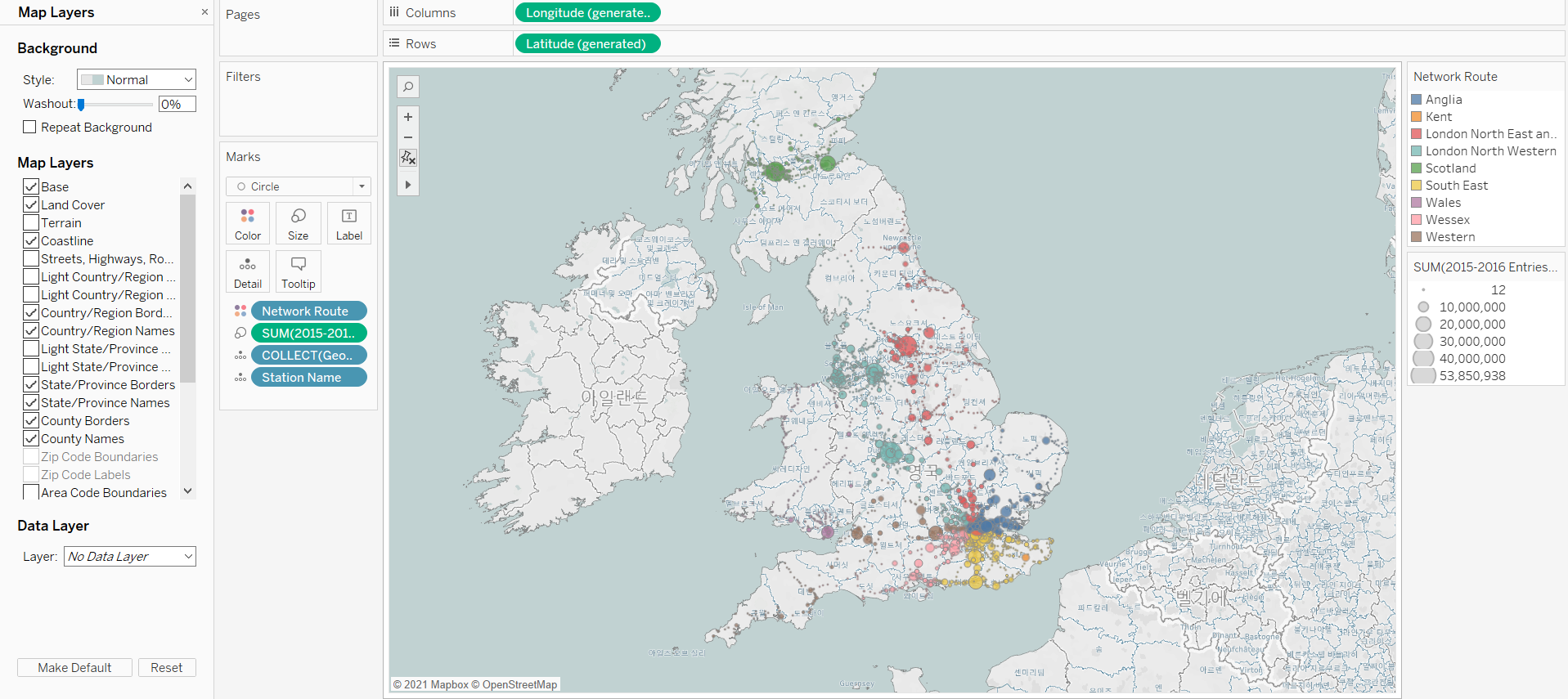Screen dimensions: 1568x699
Task: Select the Latitude (generated) pill
Action: tap(587, 43)
